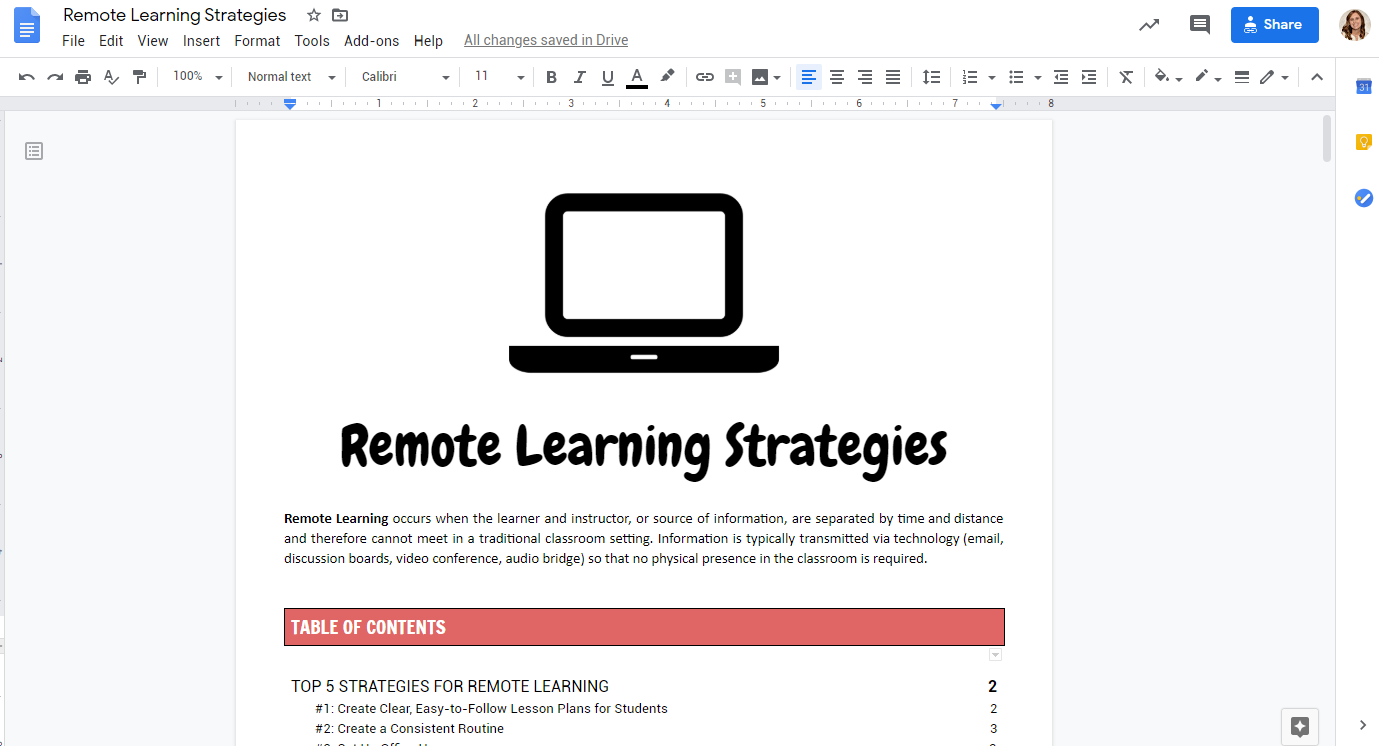
Task: Open the font family dropdown
Action: pyautogui.click(x=400, y=76)
